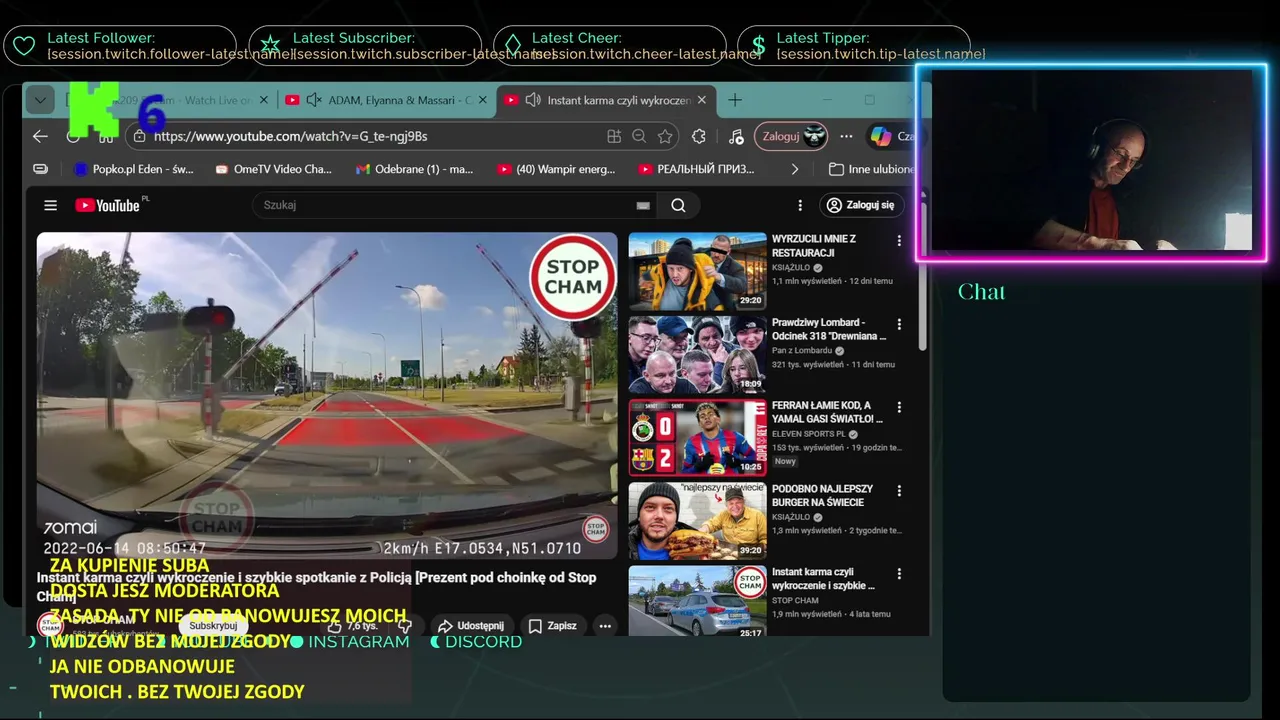Click the 'INSTAGRAM' overlay label
Viewport: 1280px width, 720px height.
(358, 642)
